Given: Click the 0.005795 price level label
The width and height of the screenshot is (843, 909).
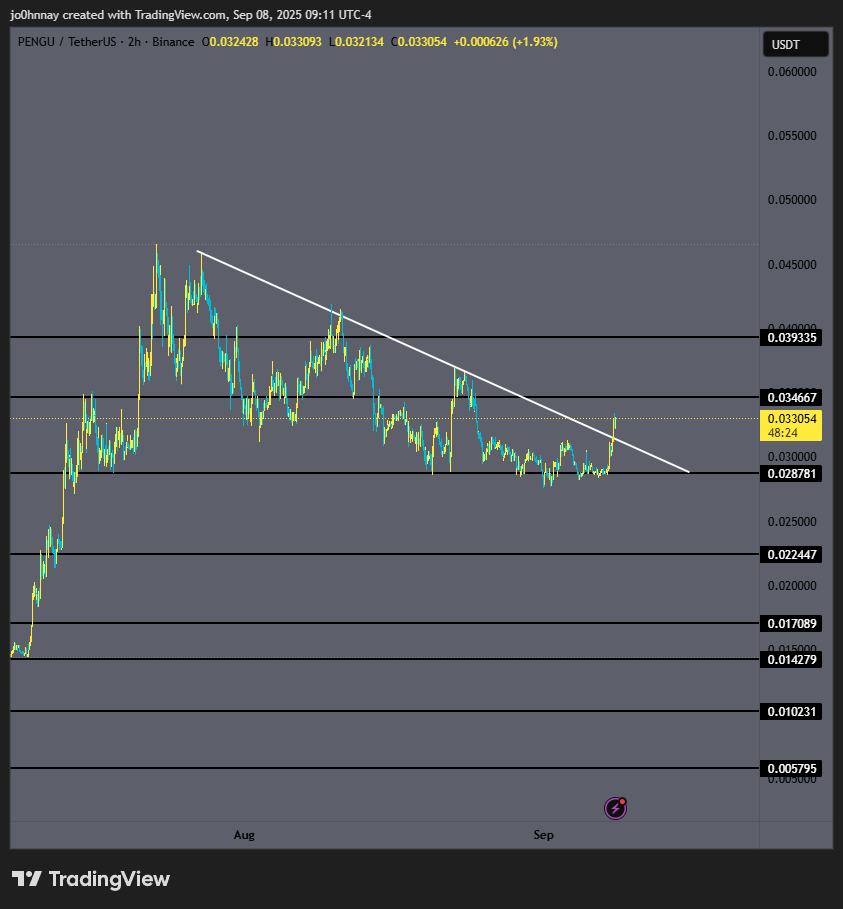Looking at the screenshot, I should coord(791,768).
